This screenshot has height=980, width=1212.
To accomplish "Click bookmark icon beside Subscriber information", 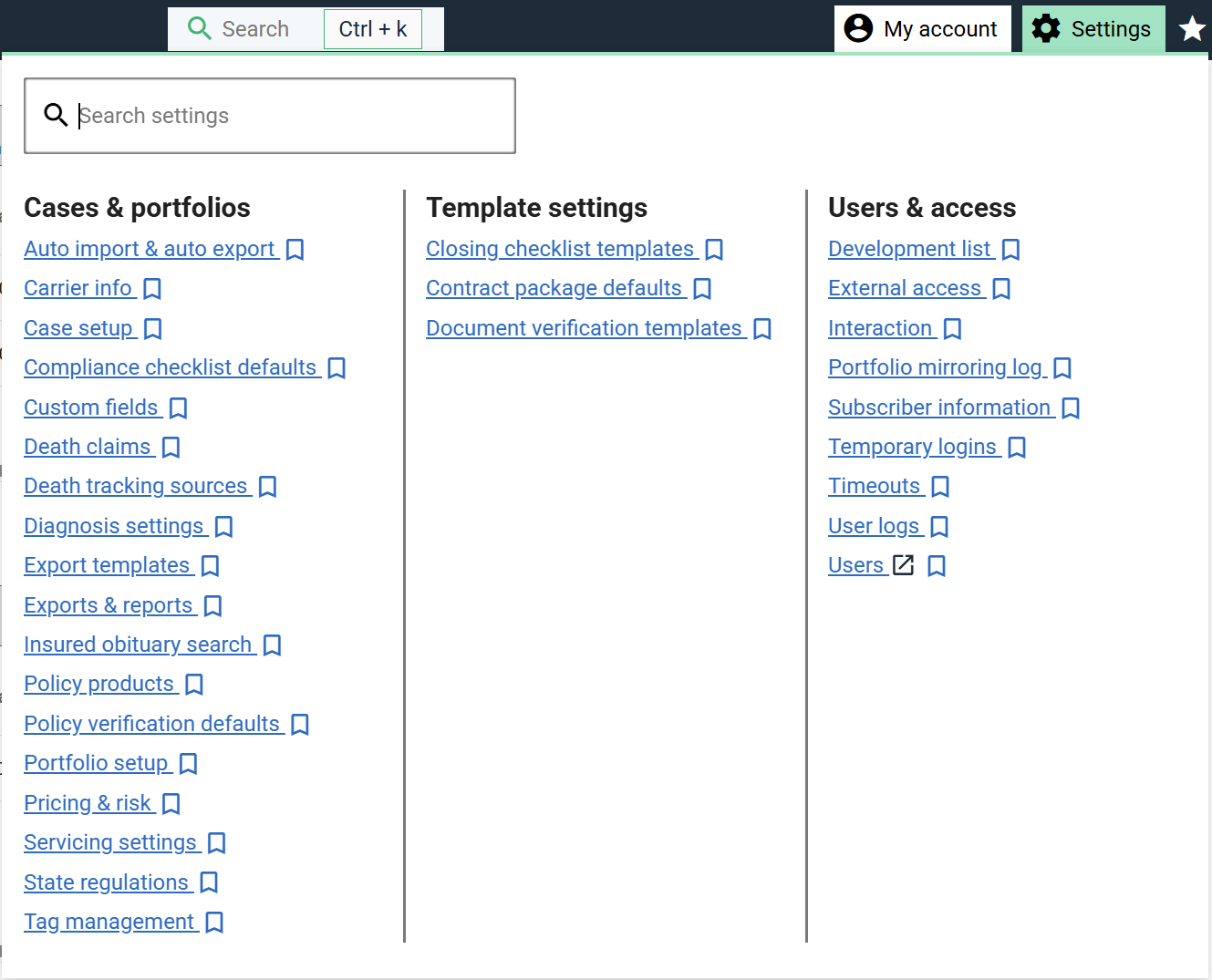I will [x=1071, y=408].
